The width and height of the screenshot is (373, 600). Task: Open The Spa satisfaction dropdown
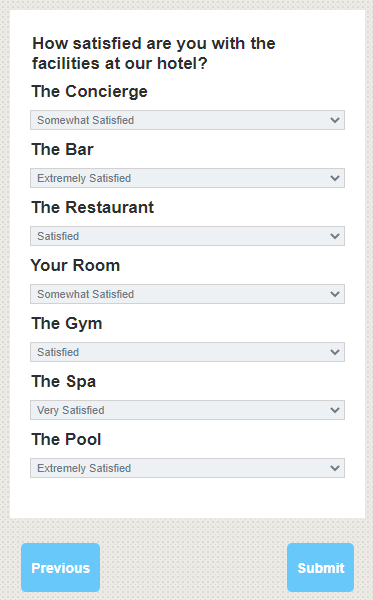(x=187, y=410)
